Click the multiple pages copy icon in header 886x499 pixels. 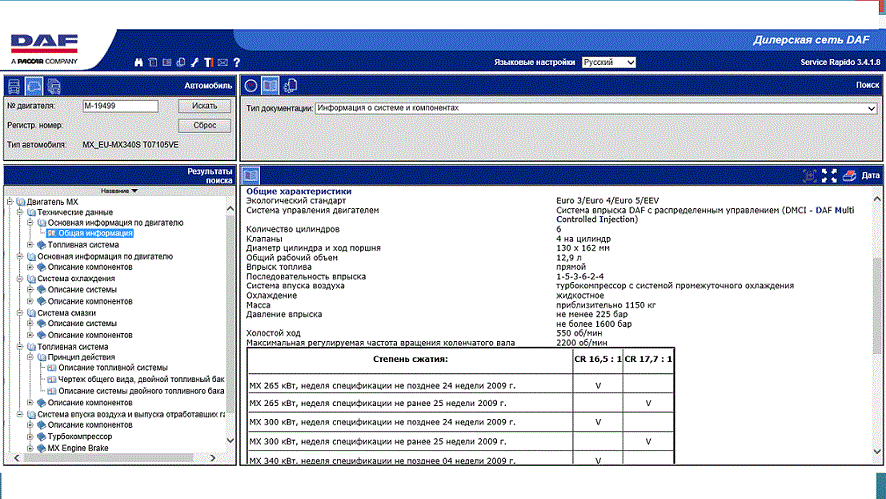181,62
